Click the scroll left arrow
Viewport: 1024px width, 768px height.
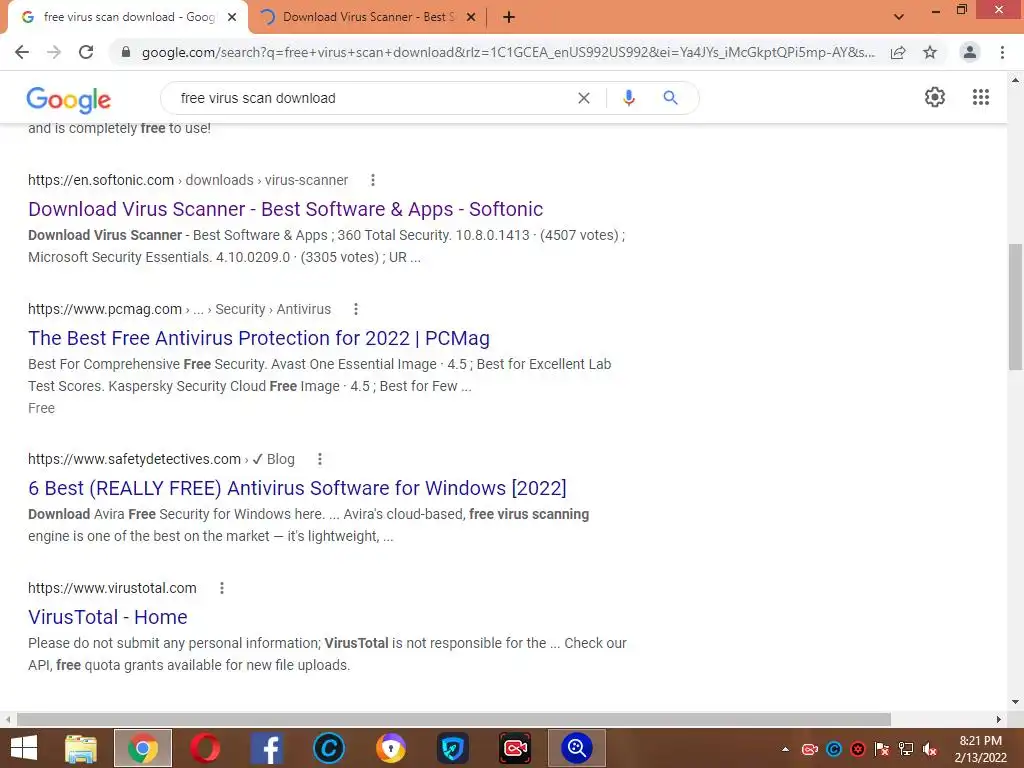pos(7,719)
